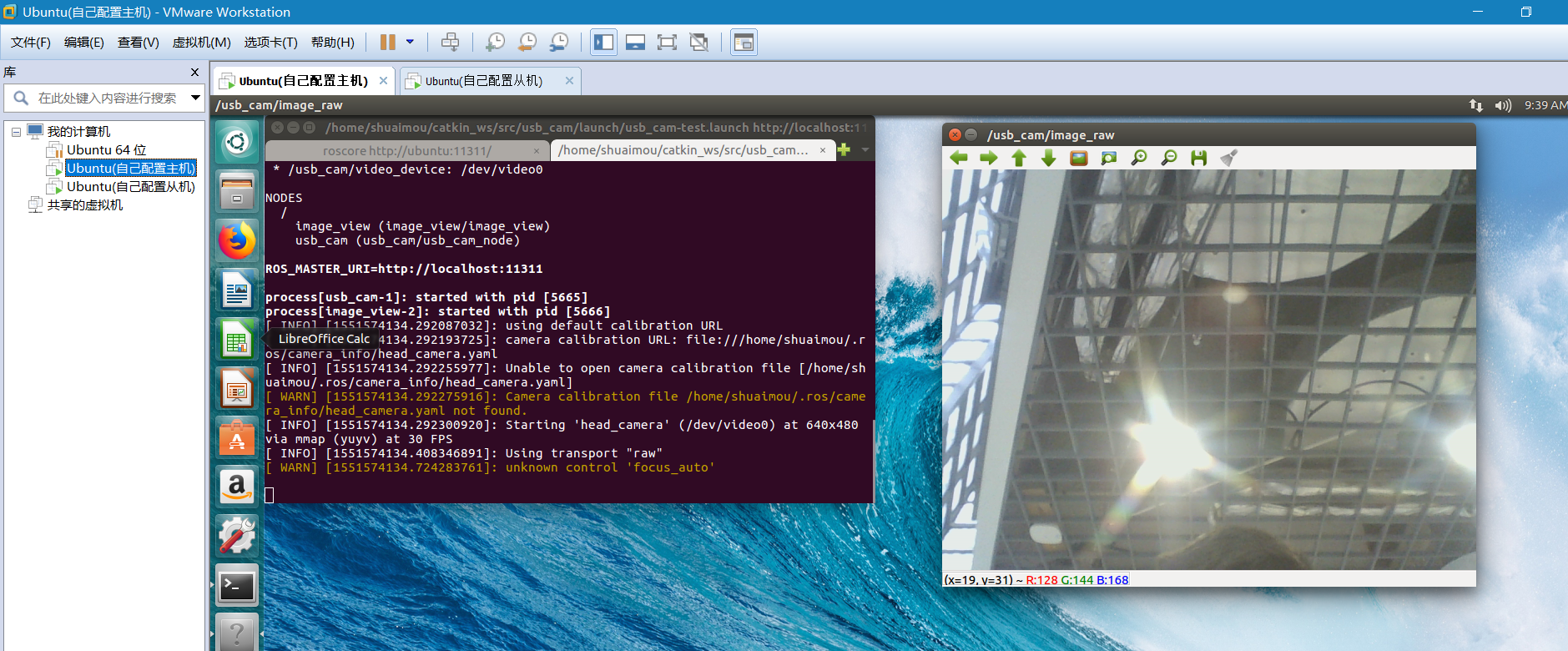
Task: Open the library search filter dropdown arrow
Action: (195, 98)
